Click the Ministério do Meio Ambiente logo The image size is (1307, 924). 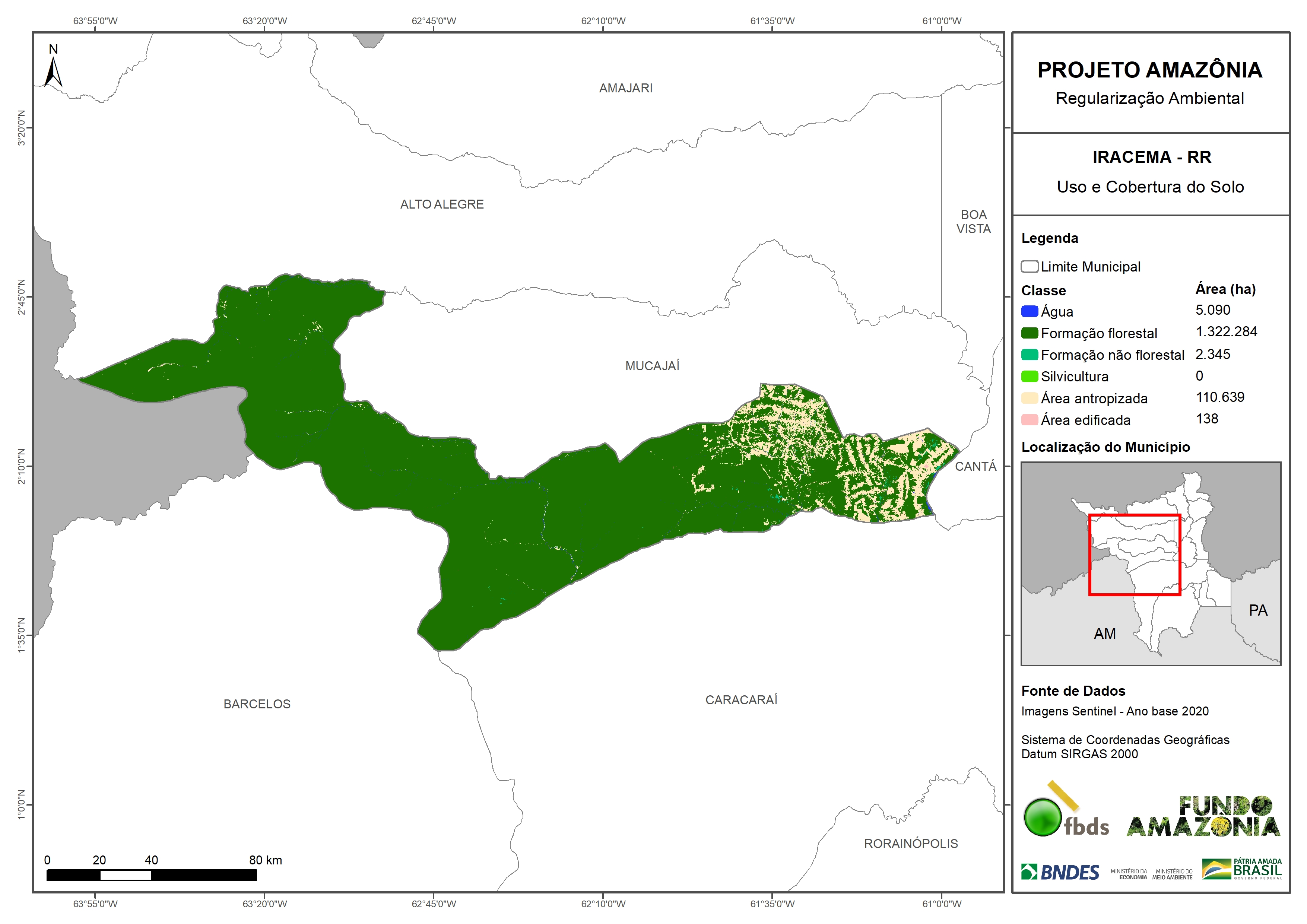1172,874
